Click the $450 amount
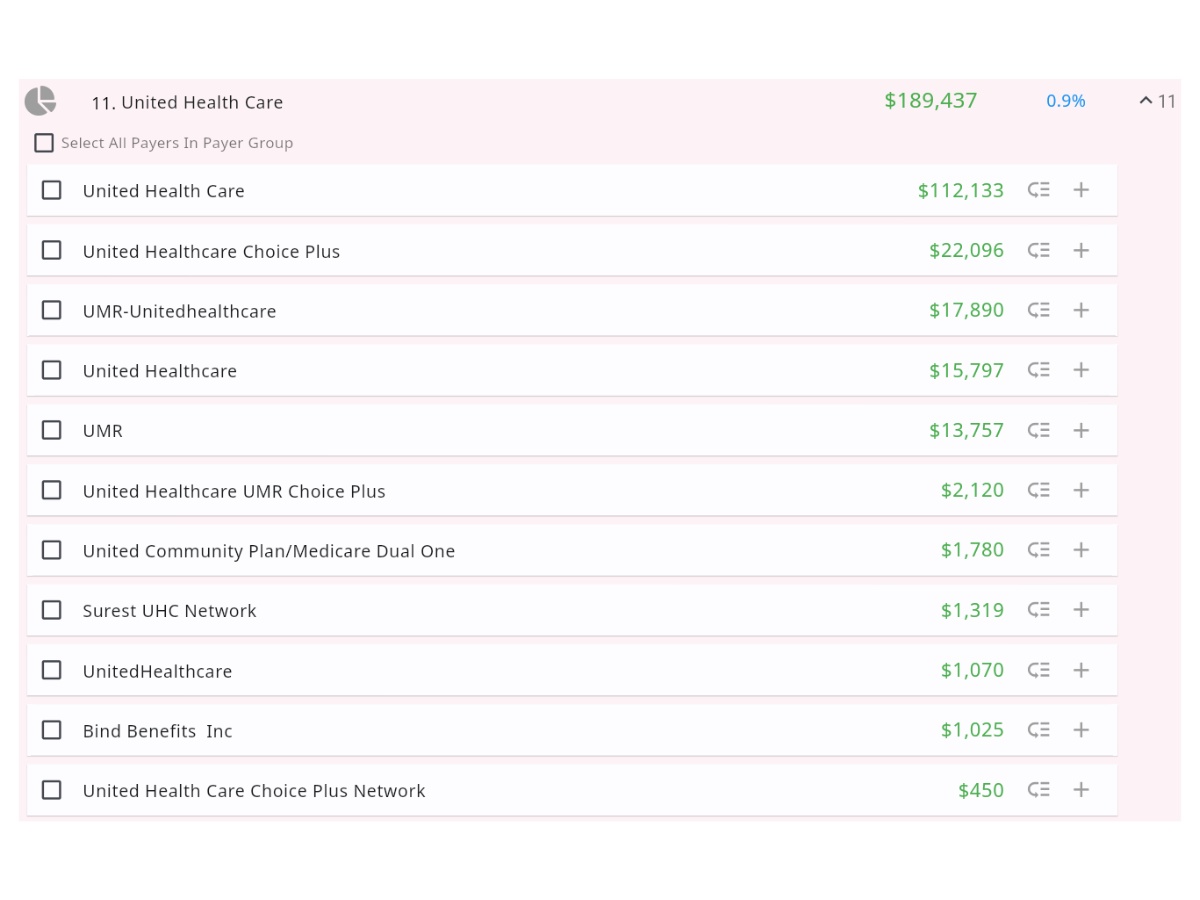1200x900 pixels. 981,790
